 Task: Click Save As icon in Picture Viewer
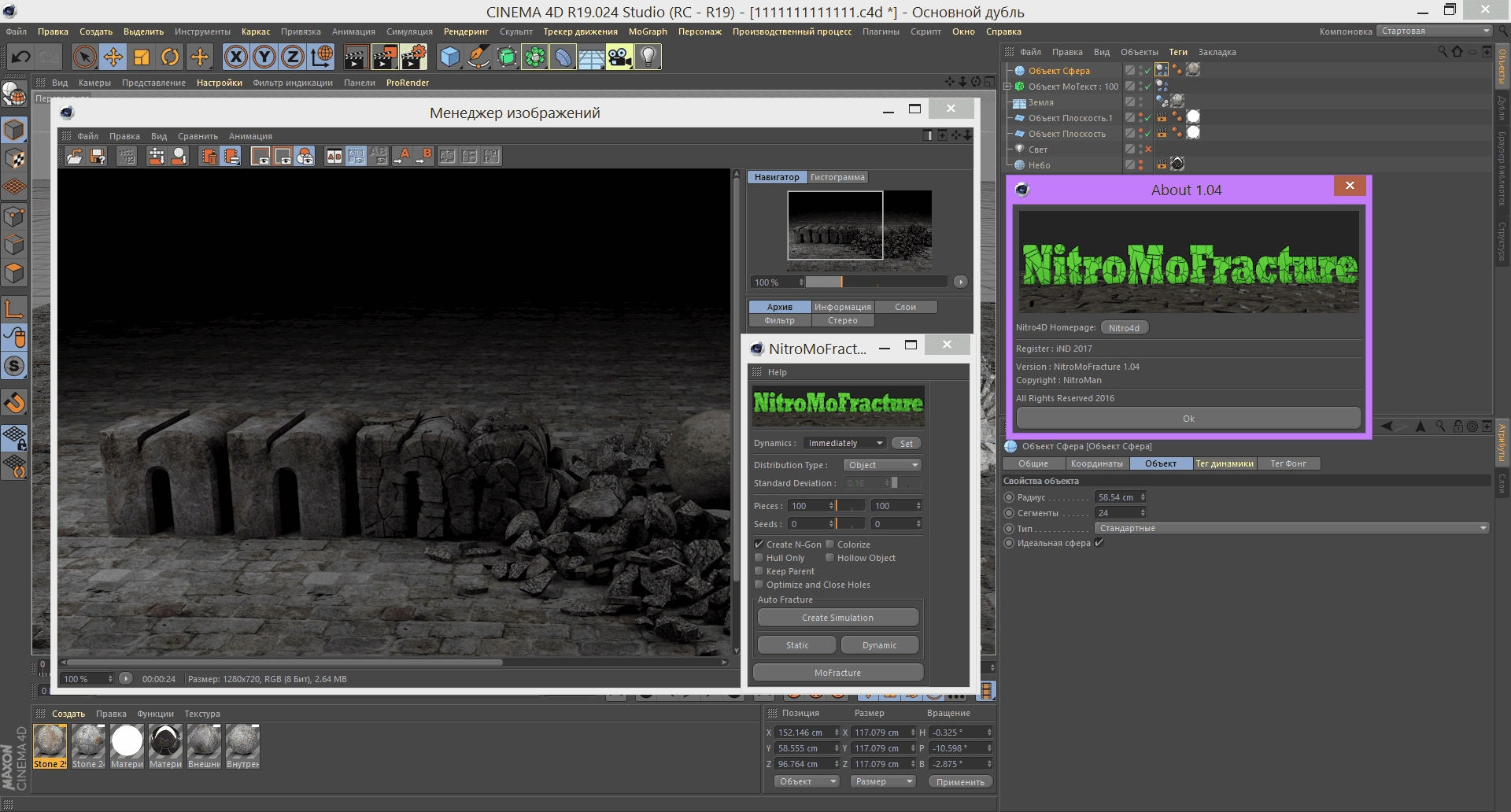click(x=98, y=156)
